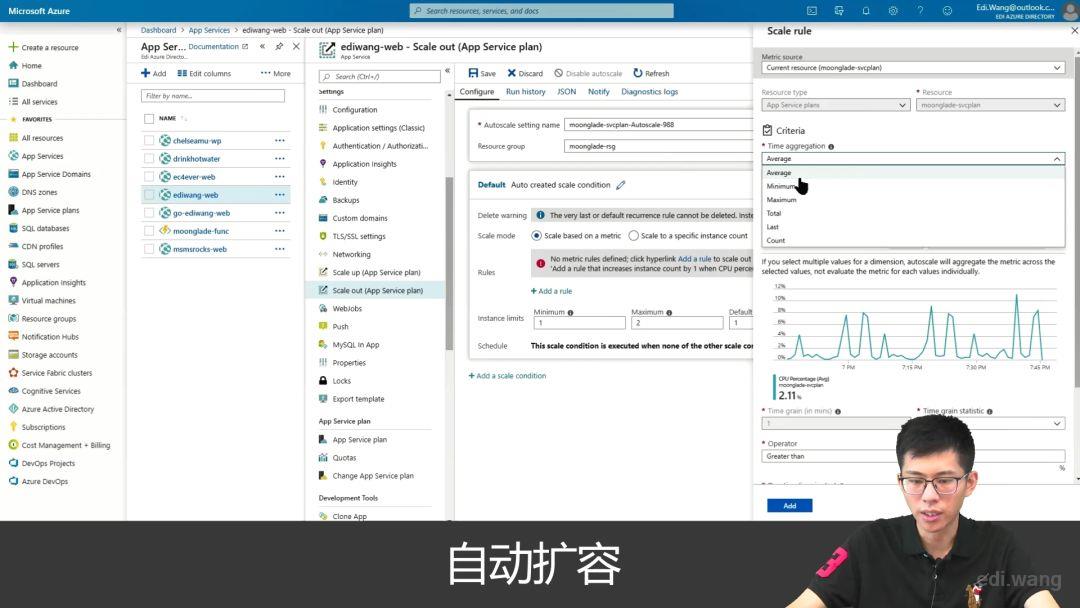This screenshot has width=1080, height=608.
Task: Toggle the select-all NAME checkbox
Action: (149, 118)
